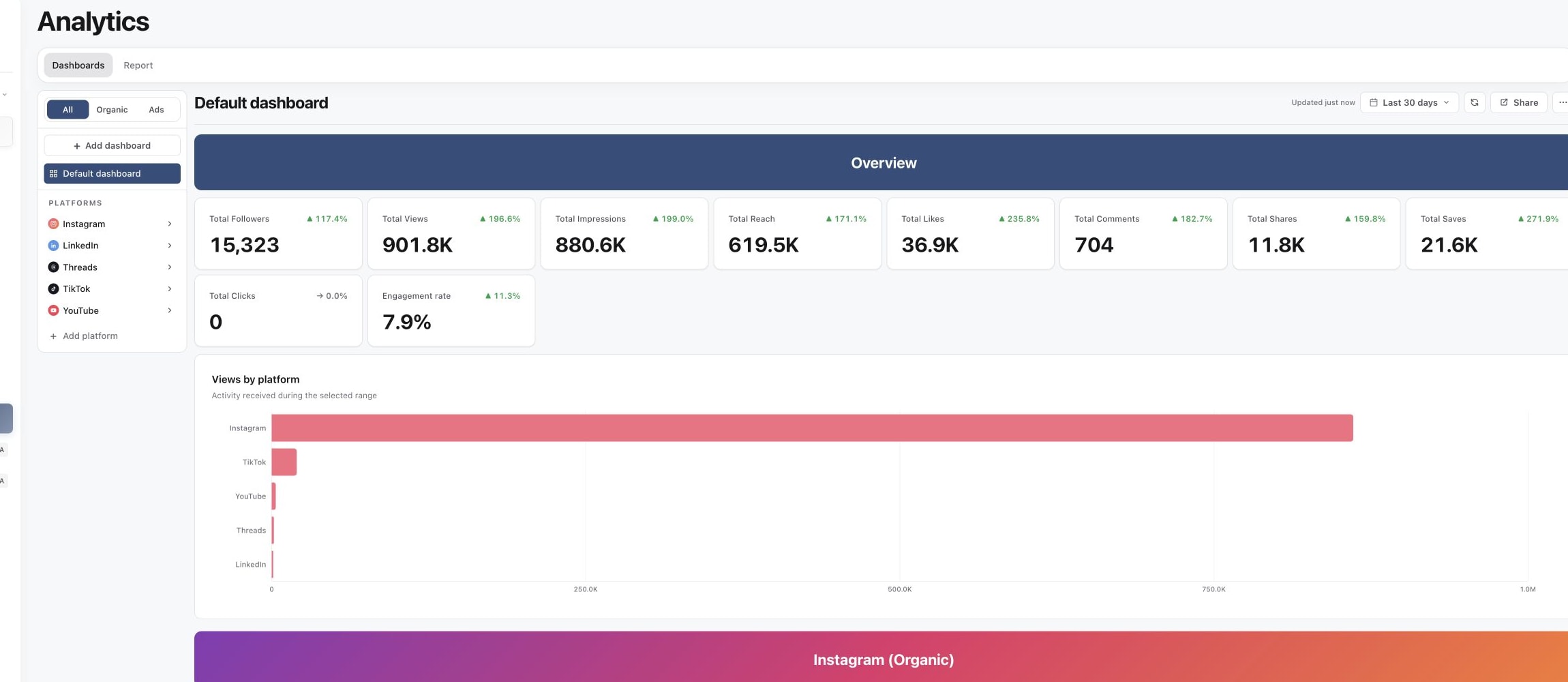Click the LinkedIn platform icon in sidebar

(53, 246)
